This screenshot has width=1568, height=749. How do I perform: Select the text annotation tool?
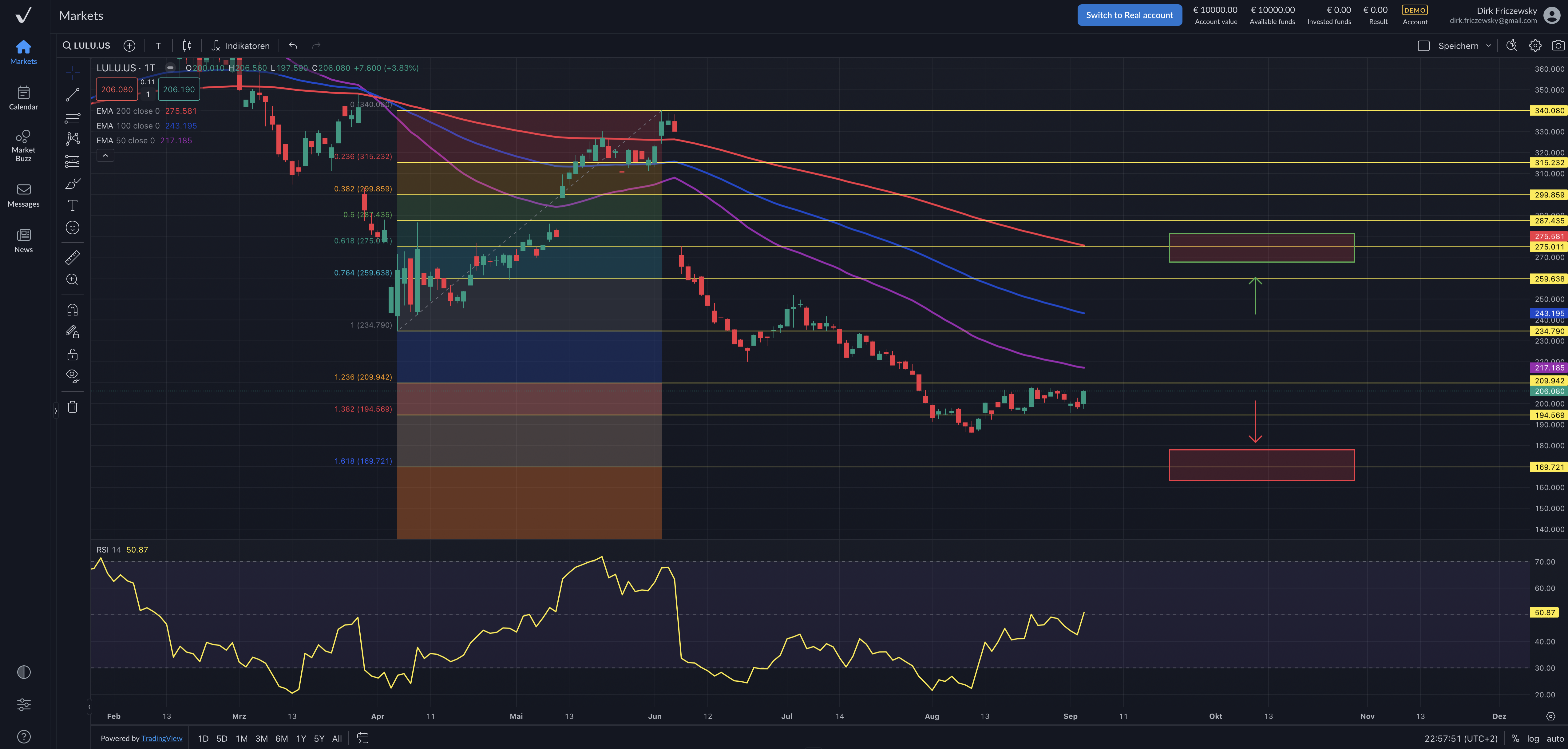72,206
